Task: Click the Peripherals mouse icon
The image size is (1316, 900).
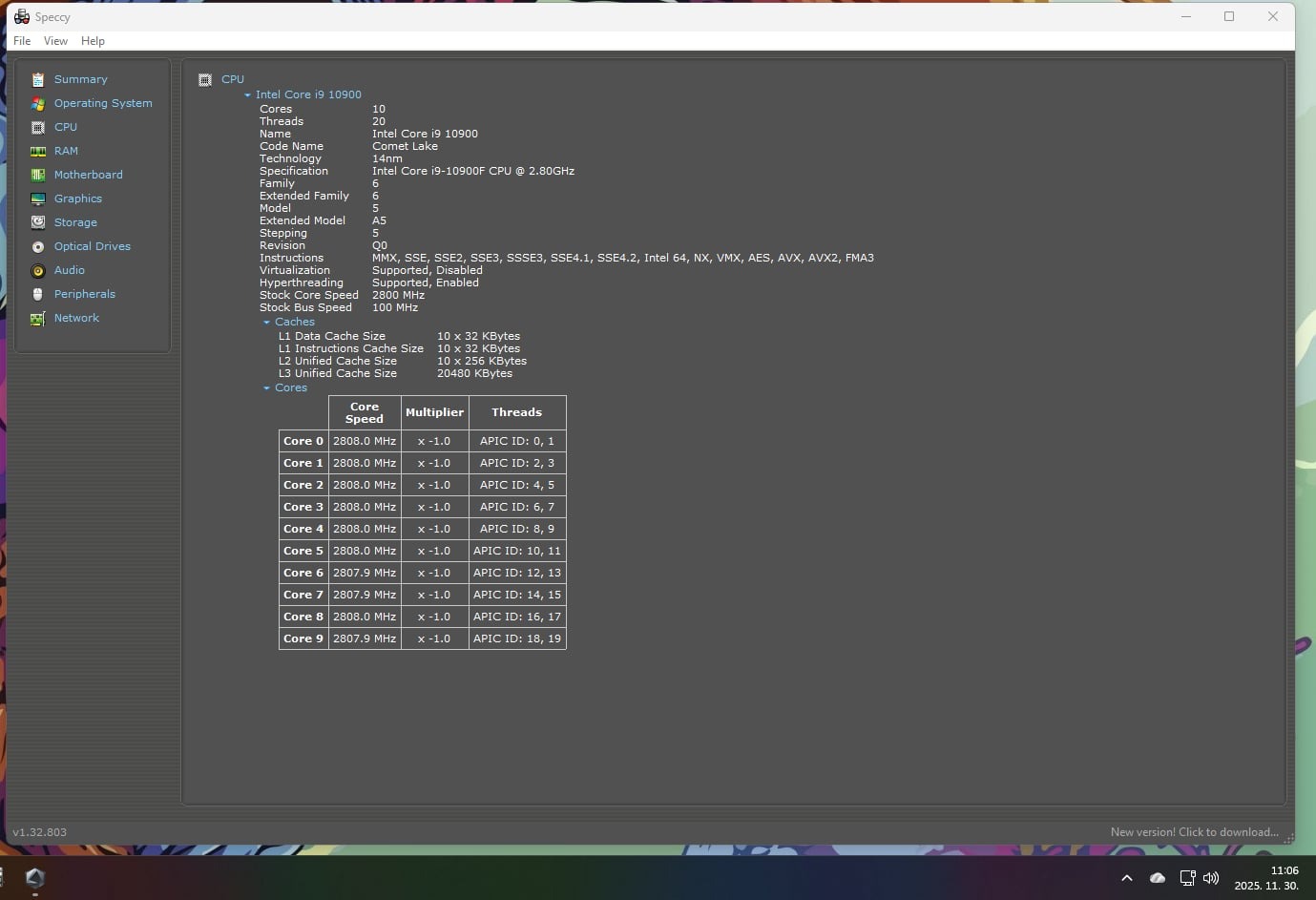Action: point(38,294)
